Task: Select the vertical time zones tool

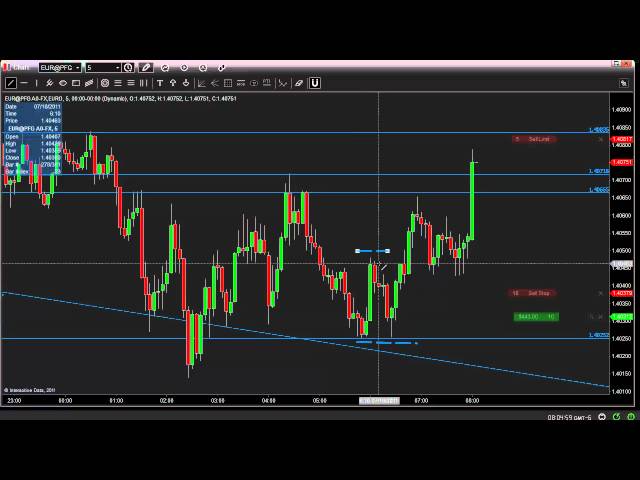Action: point(143,83)
